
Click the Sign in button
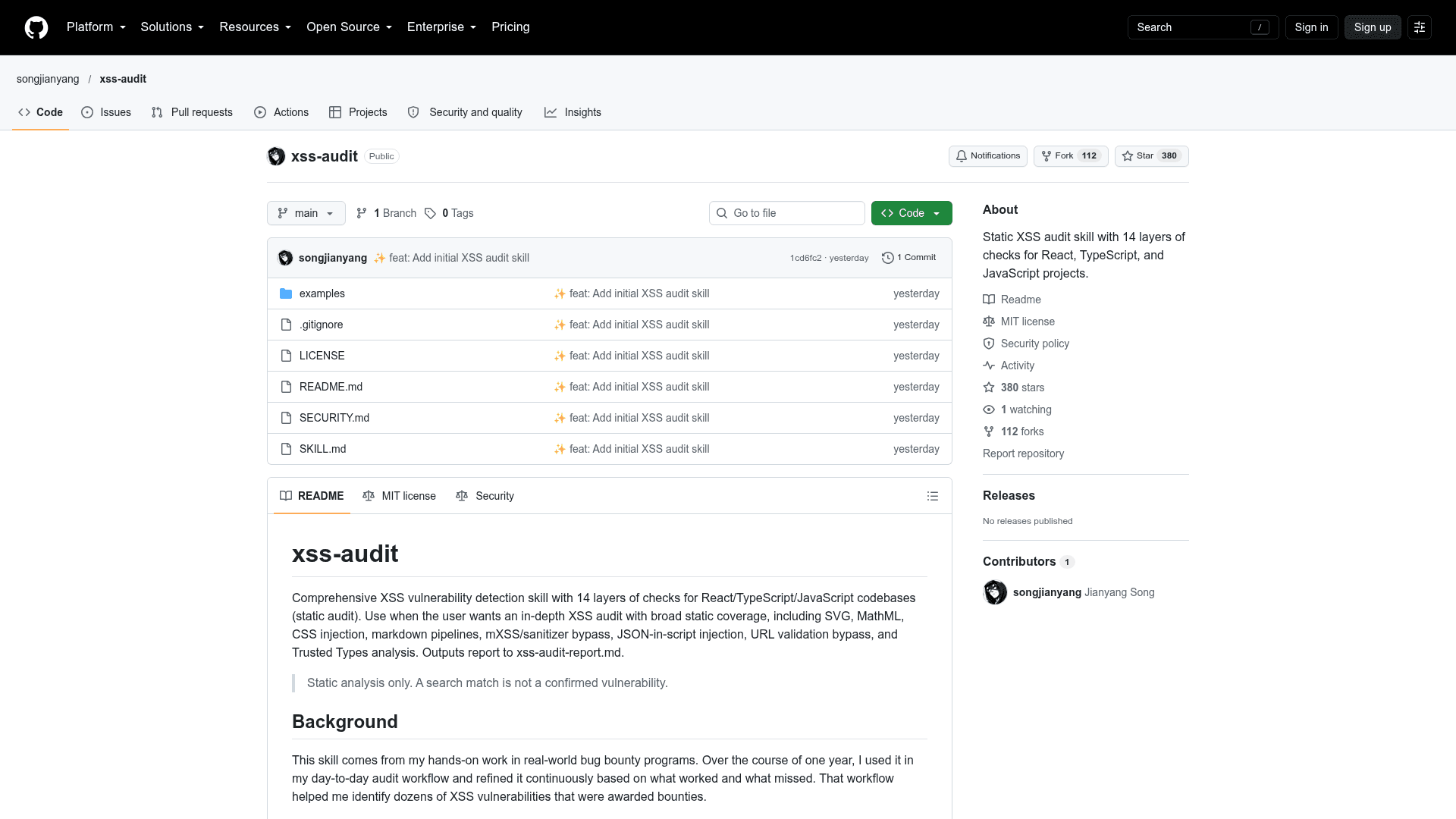[1311, 27]
